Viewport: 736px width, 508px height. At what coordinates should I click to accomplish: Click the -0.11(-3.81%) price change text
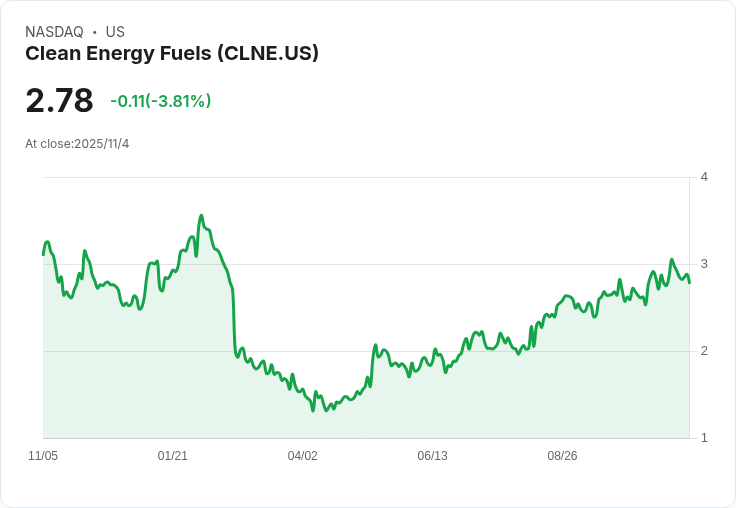point(161,101)
